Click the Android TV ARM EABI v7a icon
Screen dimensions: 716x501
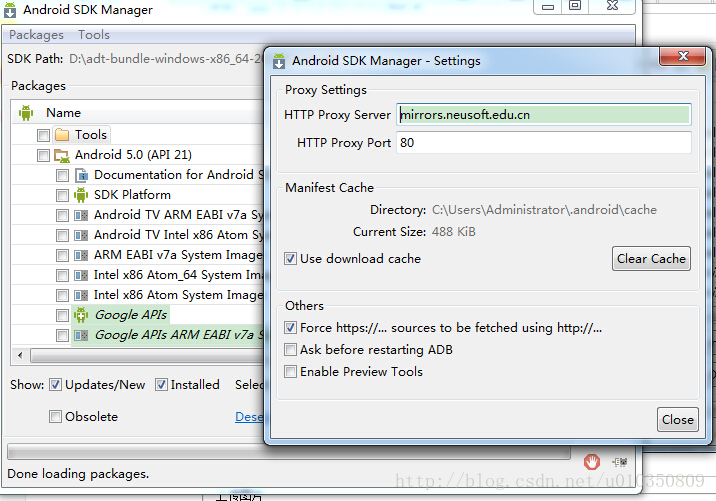(81, 215)
